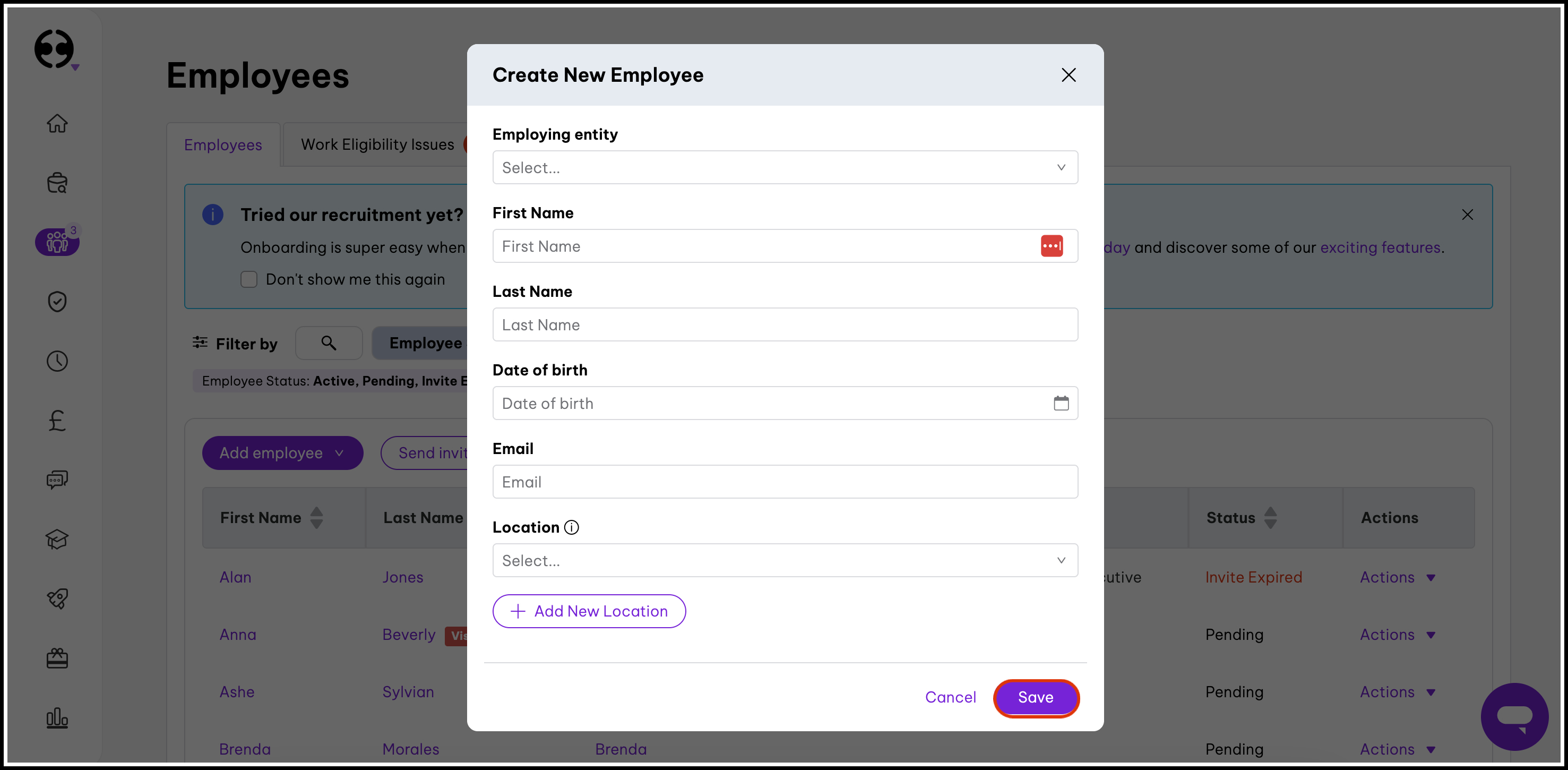Open the Location select dropdown
This screenshot has height=770, width=1568.
coord(785,560)
